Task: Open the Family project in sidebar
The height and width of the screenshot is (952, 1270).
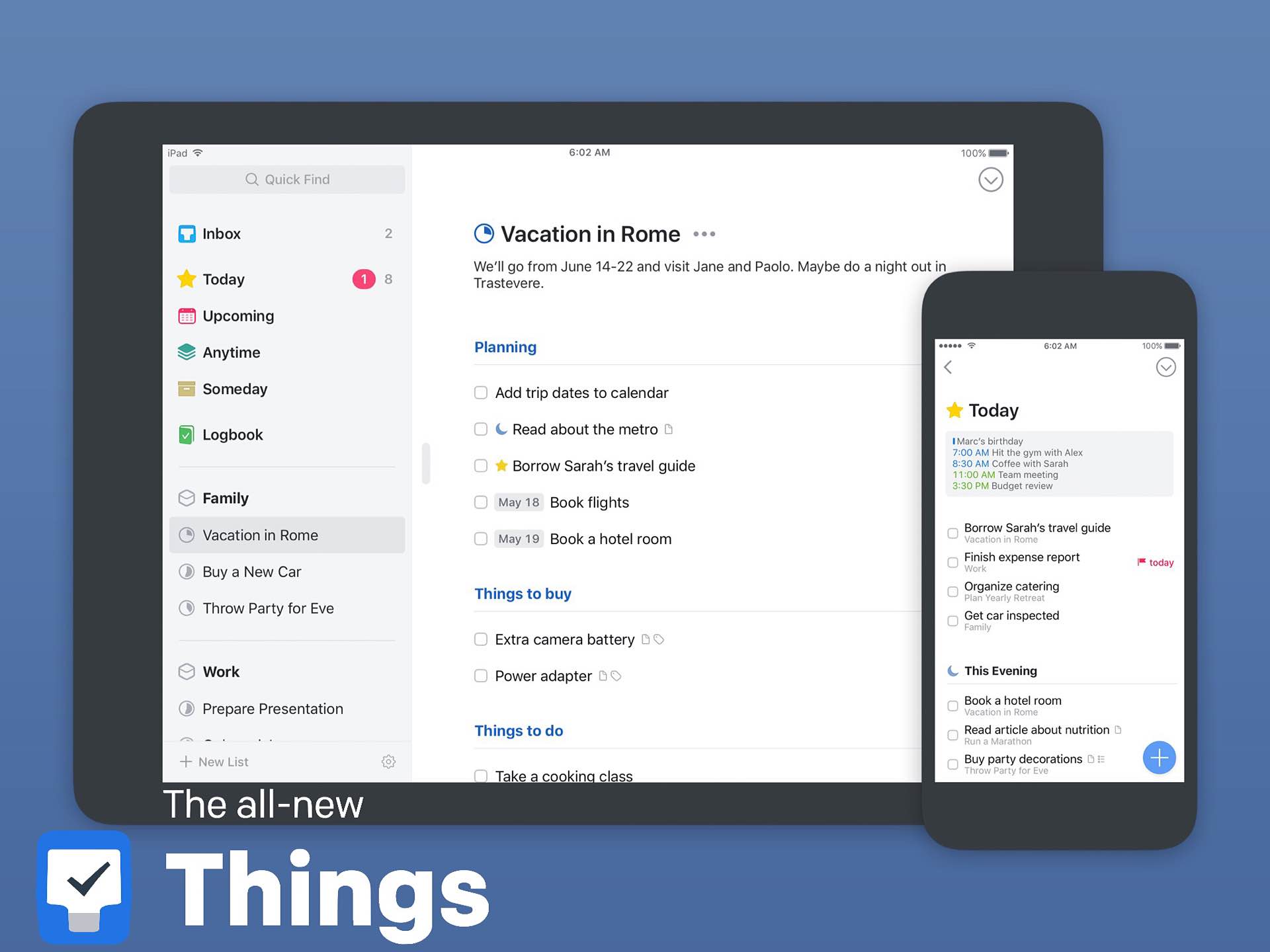Action: point(224,498)
